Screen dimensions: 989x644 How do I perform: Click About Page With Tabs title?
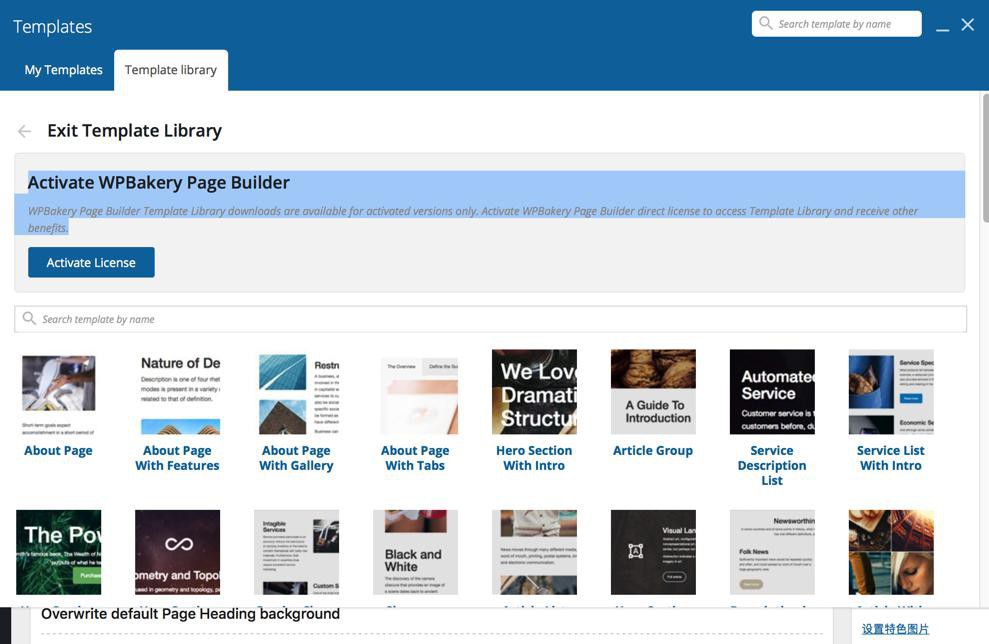[x=415, y=458]
